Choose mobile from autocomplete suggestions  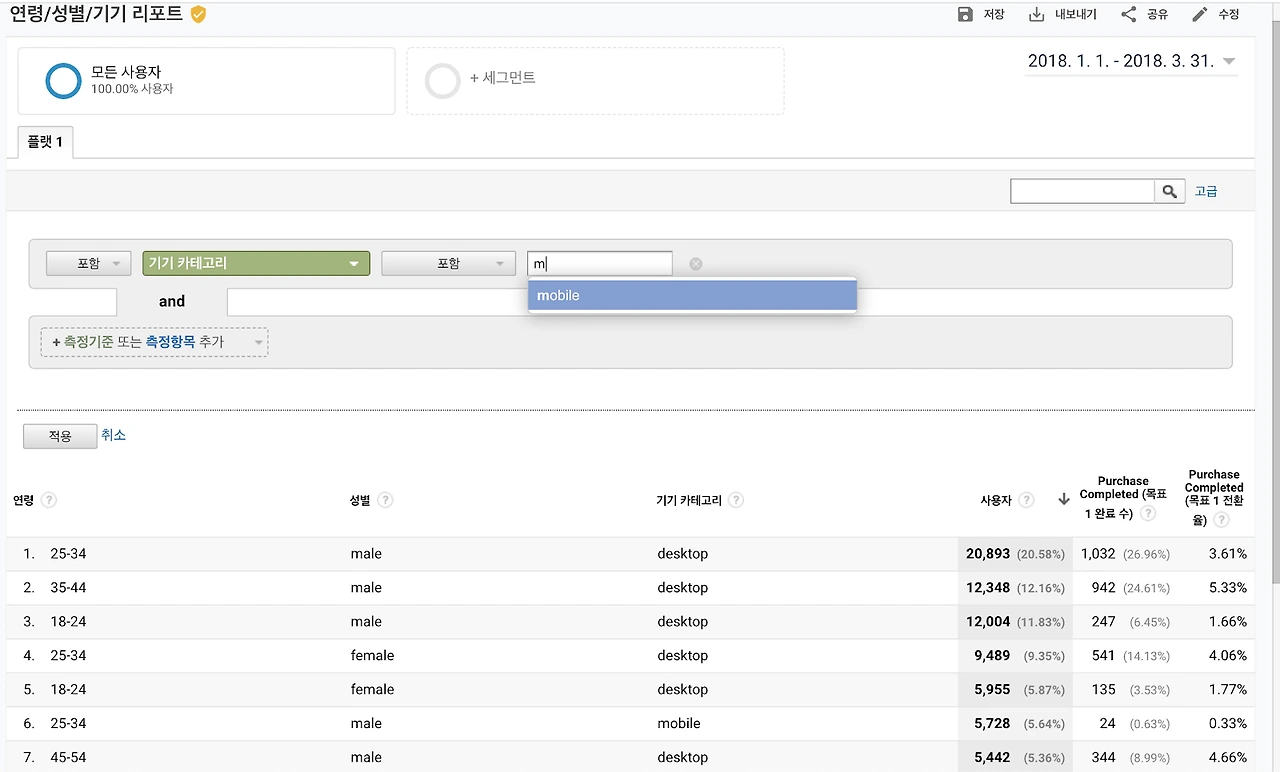click(x=692, y=296)
